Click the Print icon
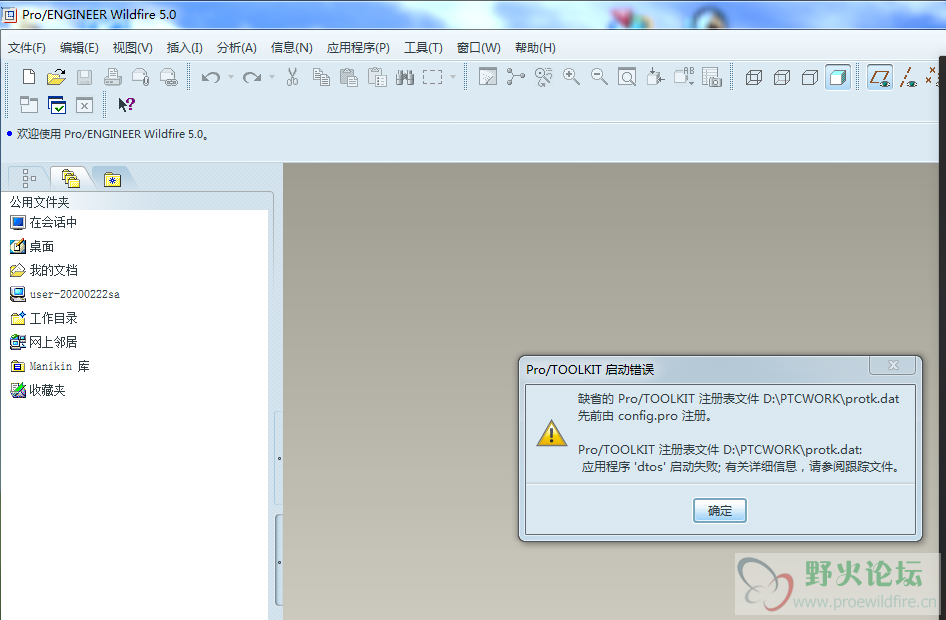This screenshot has width=946, height=620. [x=113, y=77]
